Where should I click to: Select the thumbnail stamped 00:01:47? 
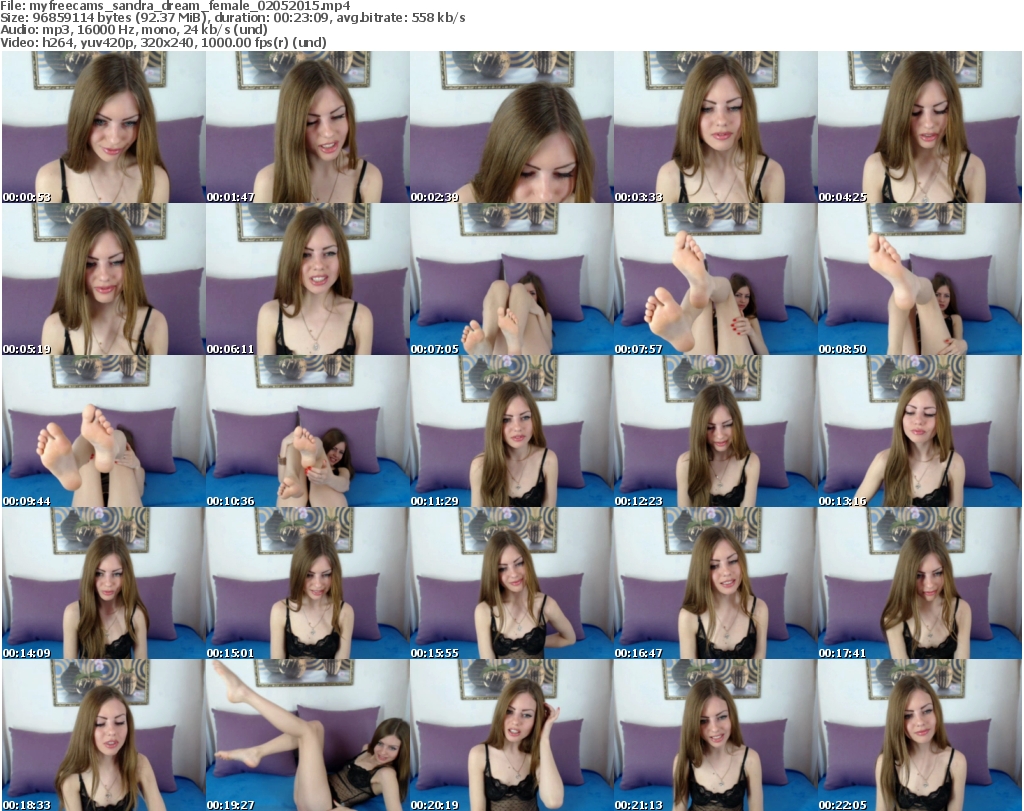(308, 127)
